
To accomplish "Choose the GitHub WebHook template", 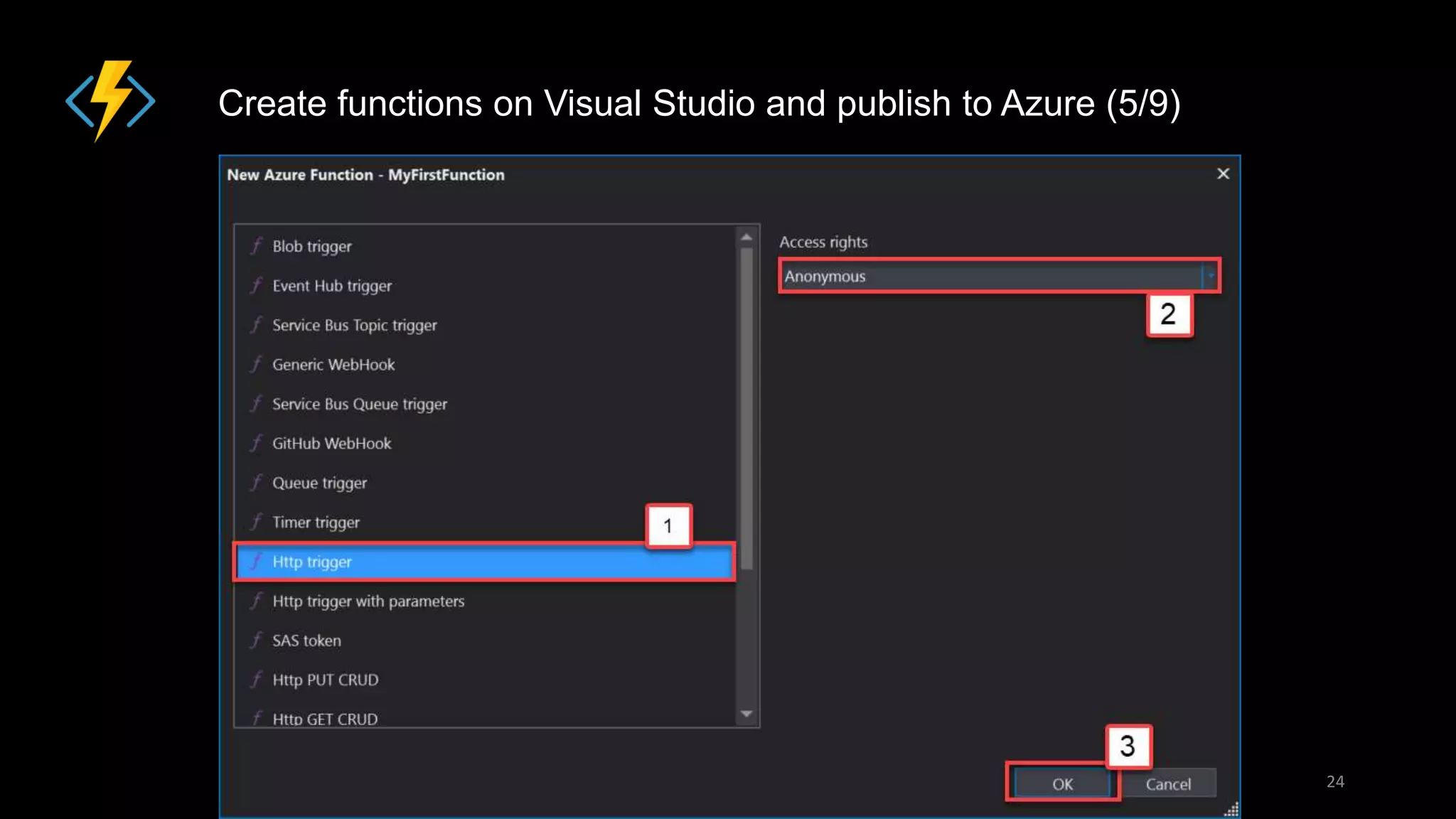I will 486,444.
